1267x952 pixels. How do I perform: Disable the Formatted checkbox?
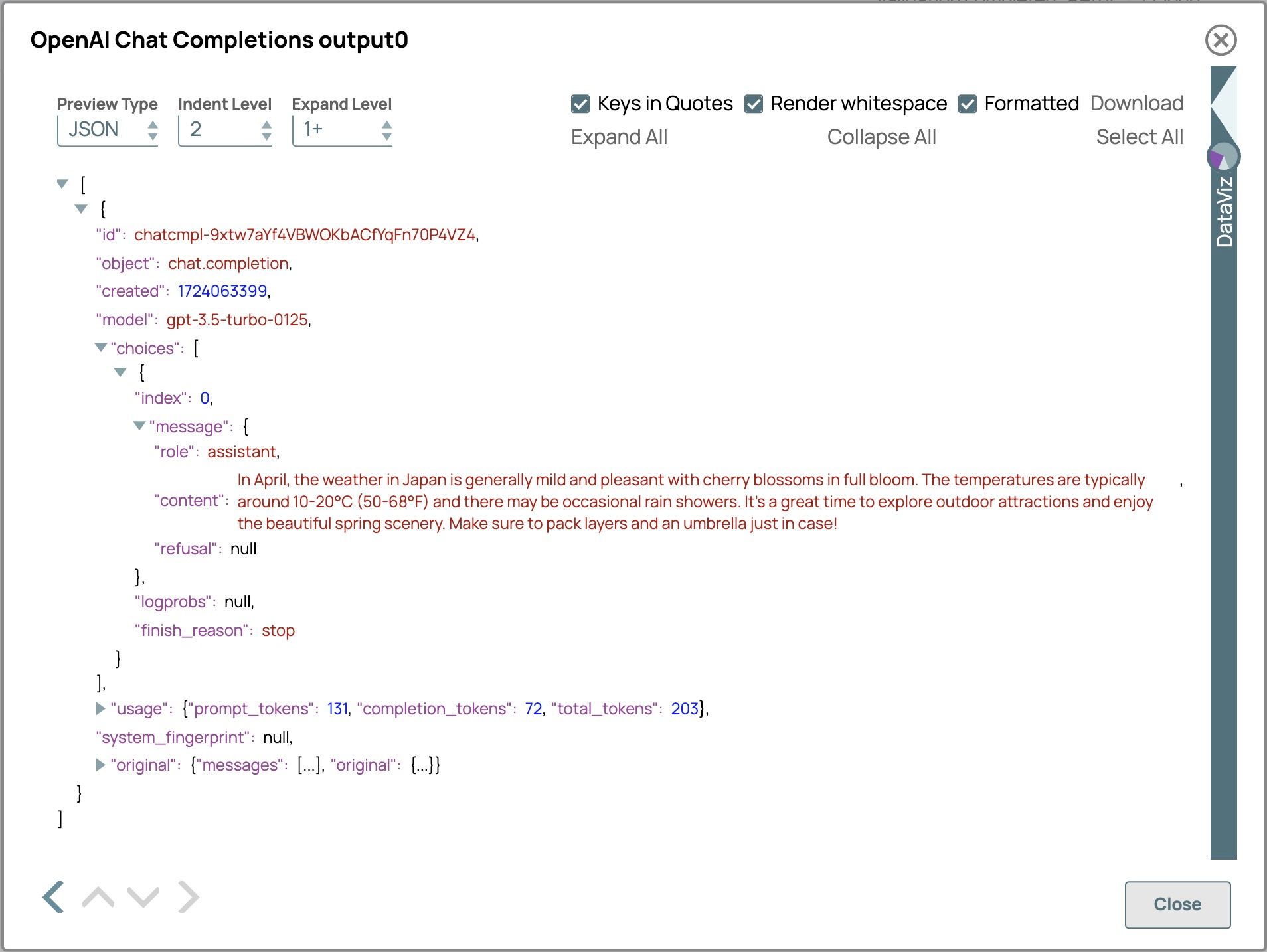[968, 104]
